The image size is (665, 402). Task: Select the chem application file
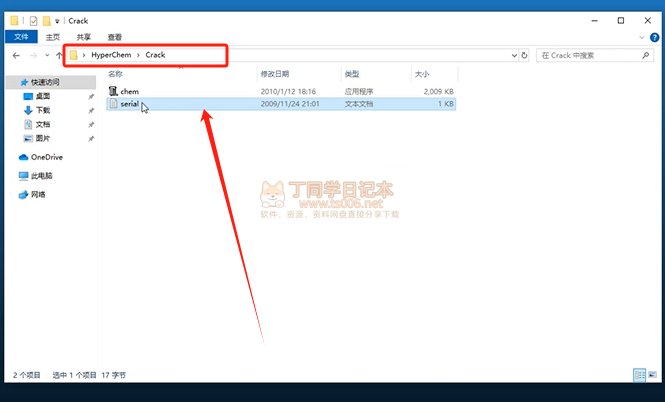click(281, 92)
